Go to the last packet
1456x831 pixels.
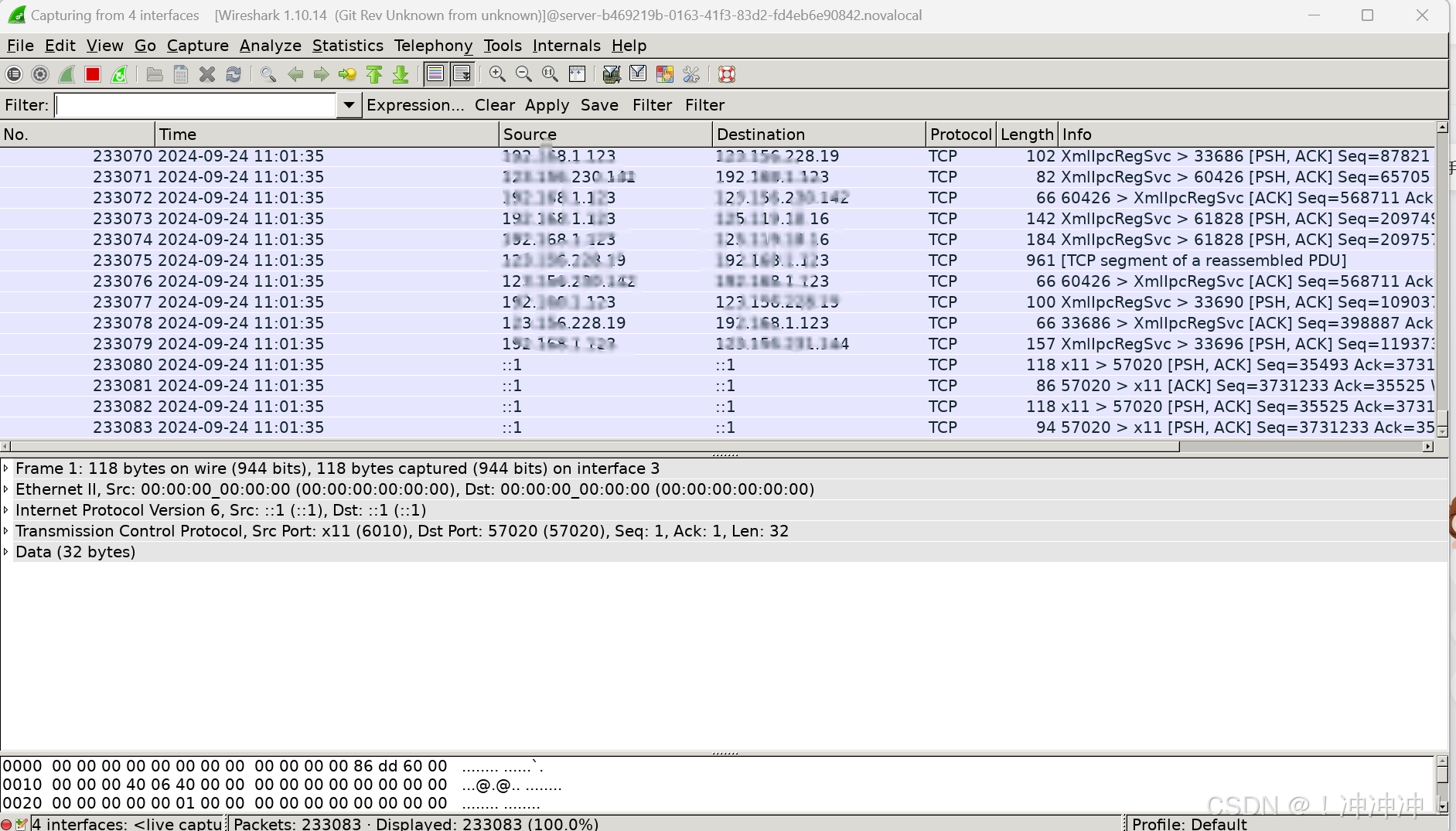click(x=401, y=73)
